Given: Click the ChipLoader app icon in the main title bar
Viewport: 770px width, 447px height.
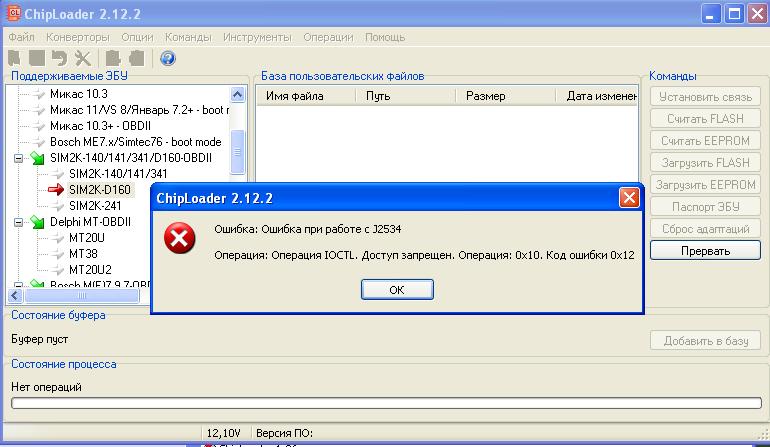Looking at the screenshot, I should pyautogui.click(x=13, y=13).
